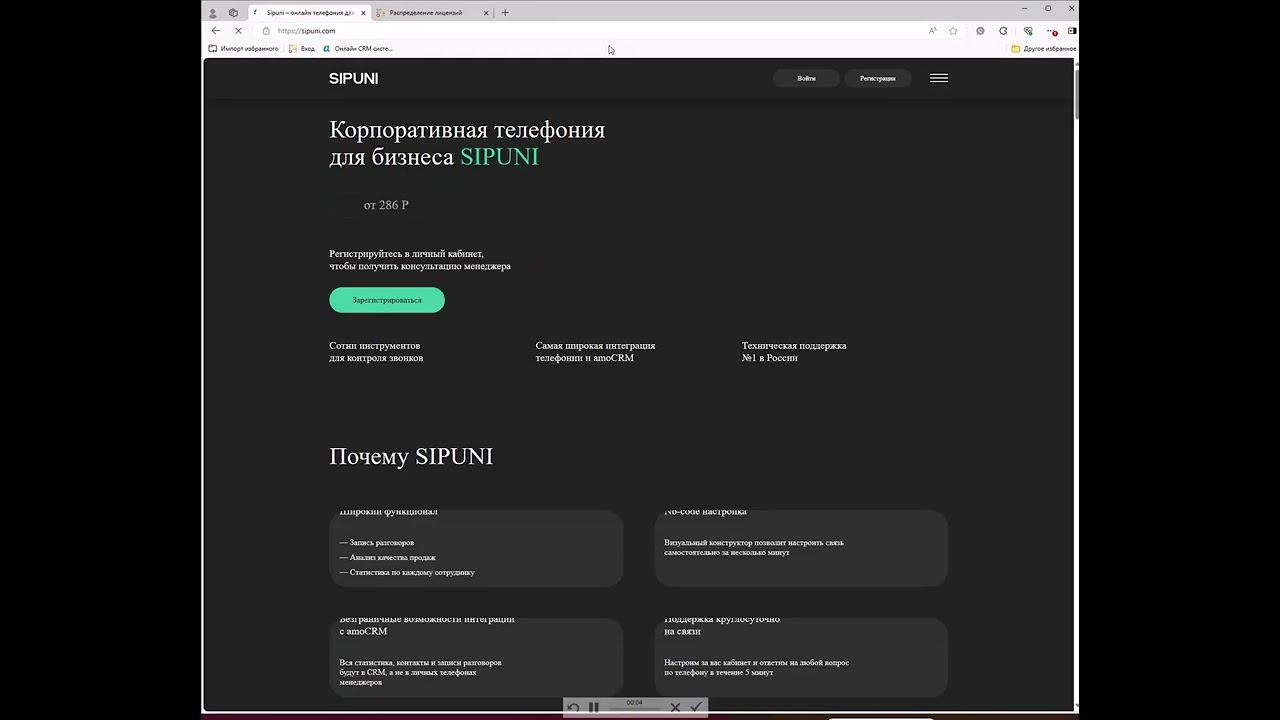
Task: Open Онлайн CRM систе... bookmark
Action: click(x=357, y=48)
